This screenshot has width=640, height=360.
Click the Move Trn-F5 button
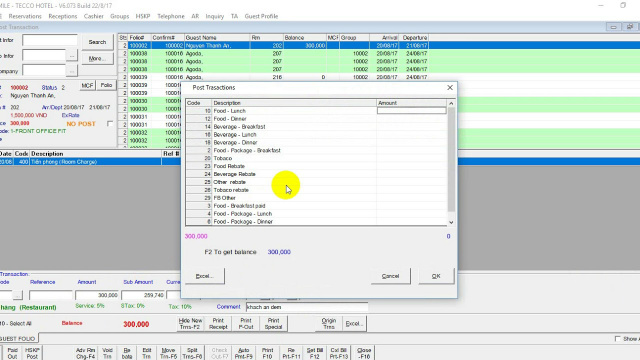[168, 353]
